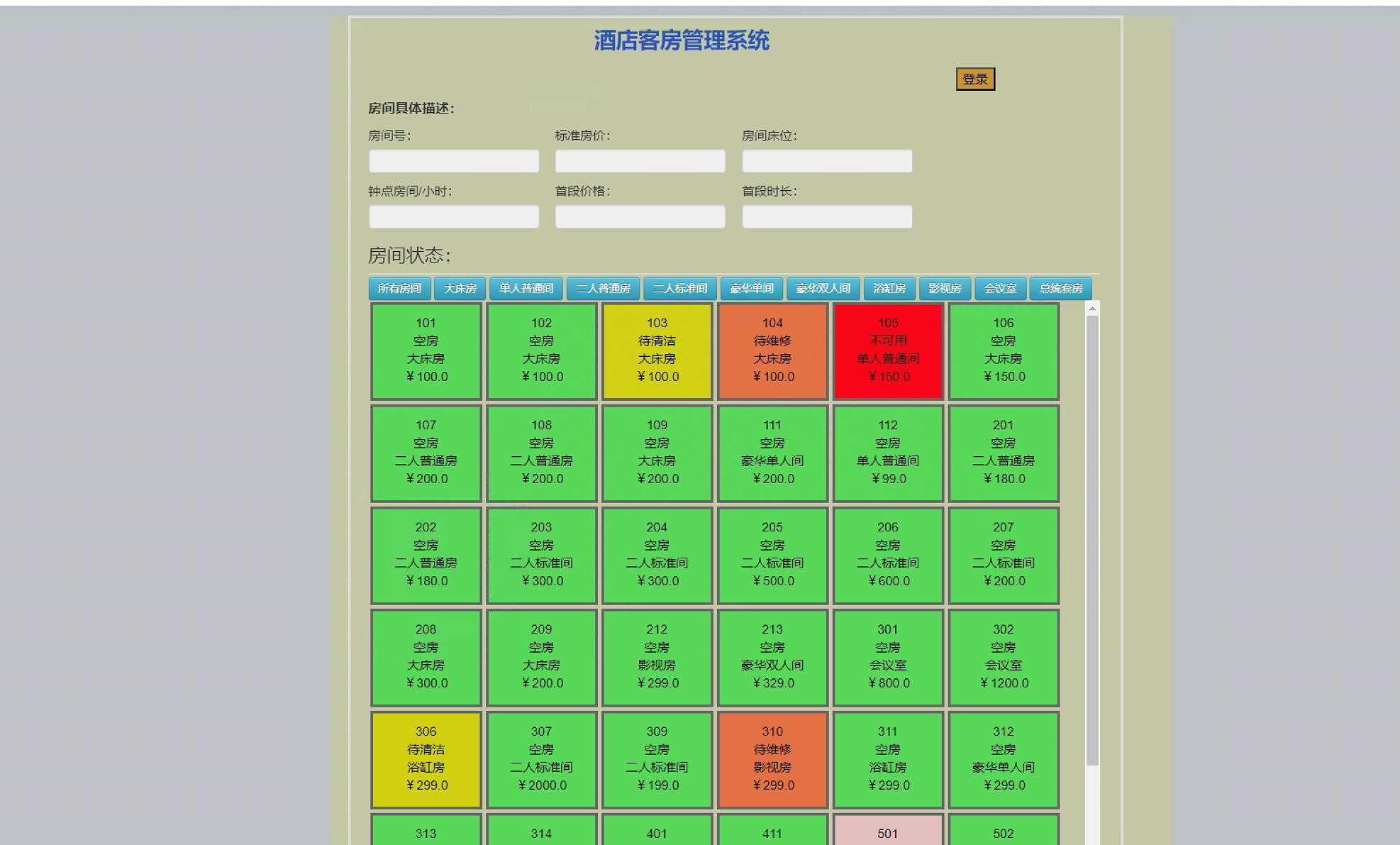This screenshot has width=1400, height=845.
Task: Open the 单人普通间 room category tab
Action: coord(526,289)
